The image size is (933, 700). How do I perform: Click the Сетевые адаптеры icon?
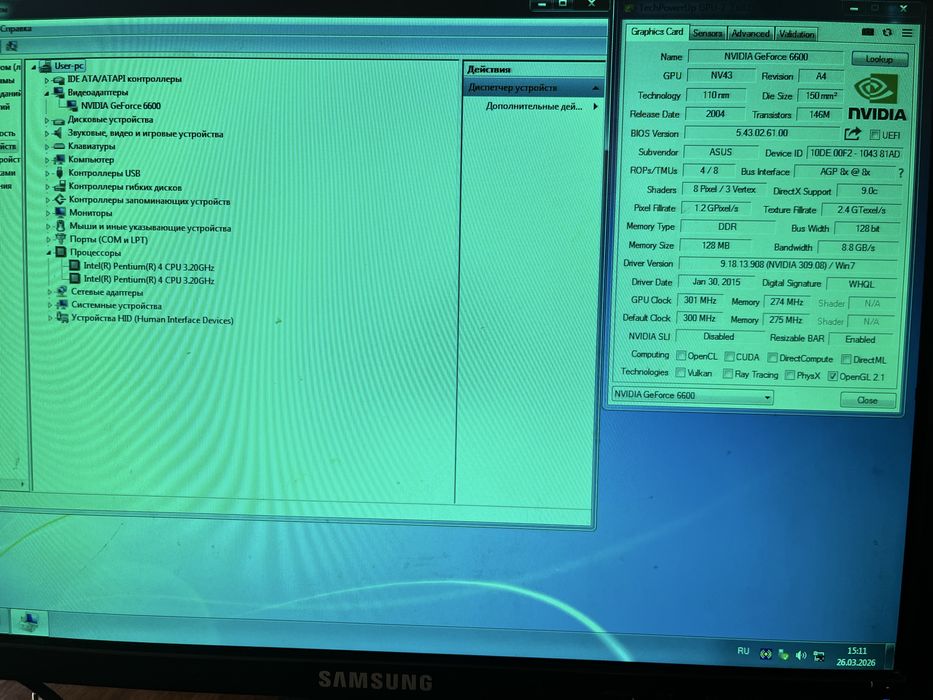tap(61, 292)
